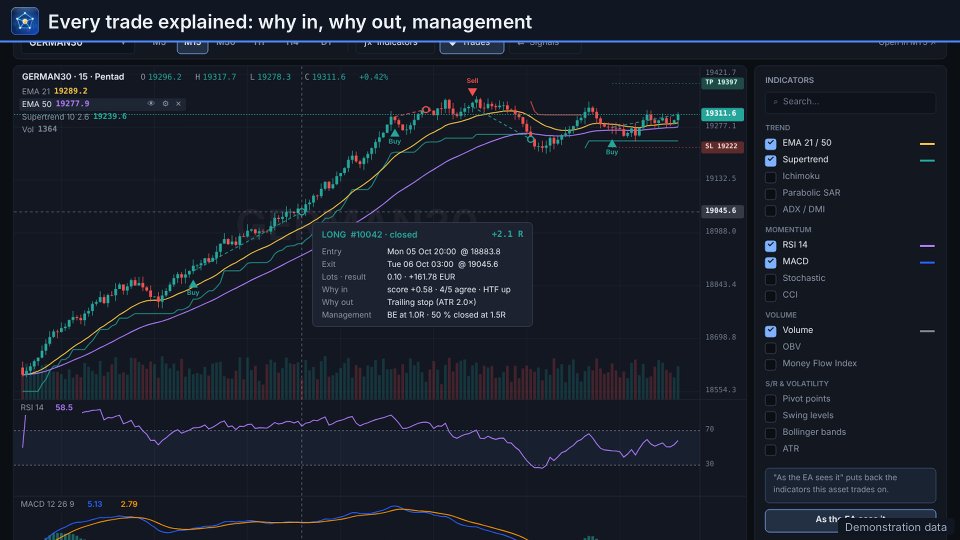Enable the Bollinger bands checkbox
The image size is (960, 540).
pos(771,433)
